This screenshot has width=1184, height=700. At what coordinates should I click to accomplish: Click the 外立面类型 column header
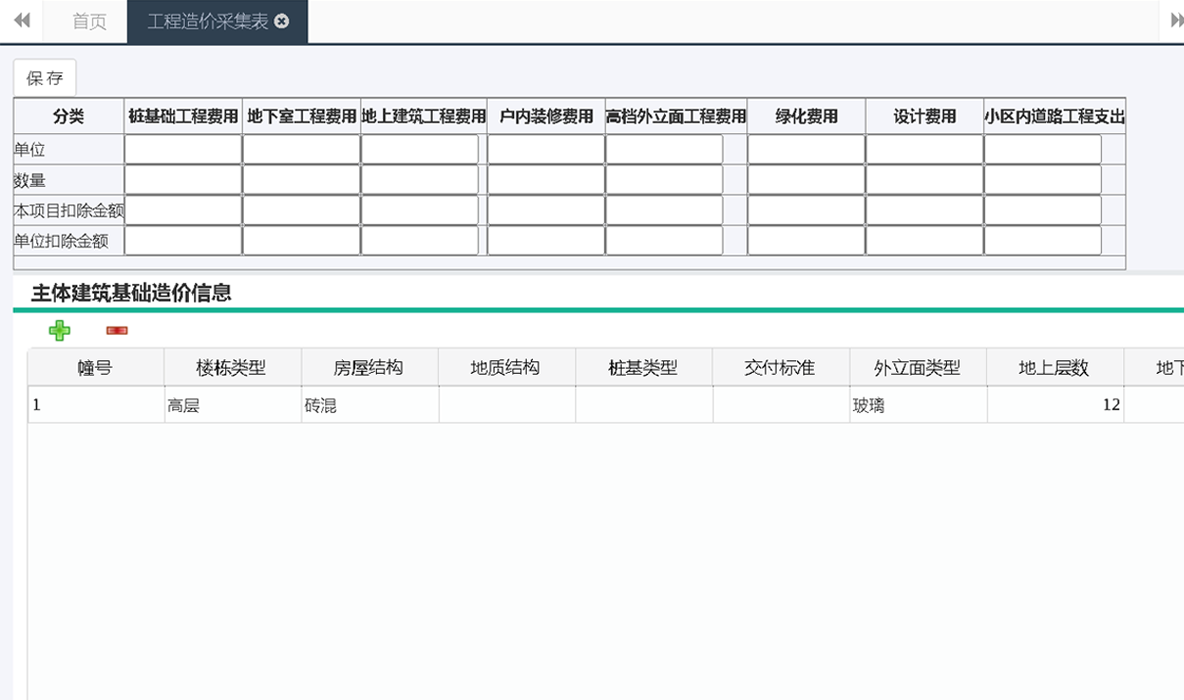(918, 367)
